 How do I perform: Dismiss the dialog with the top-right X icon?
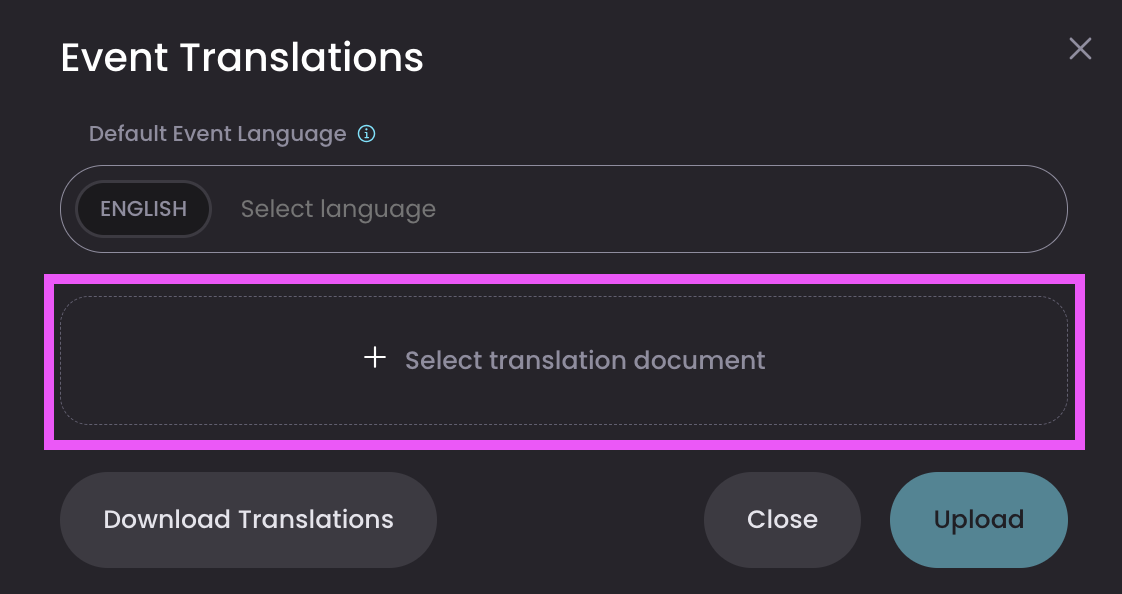point(1080,49)
